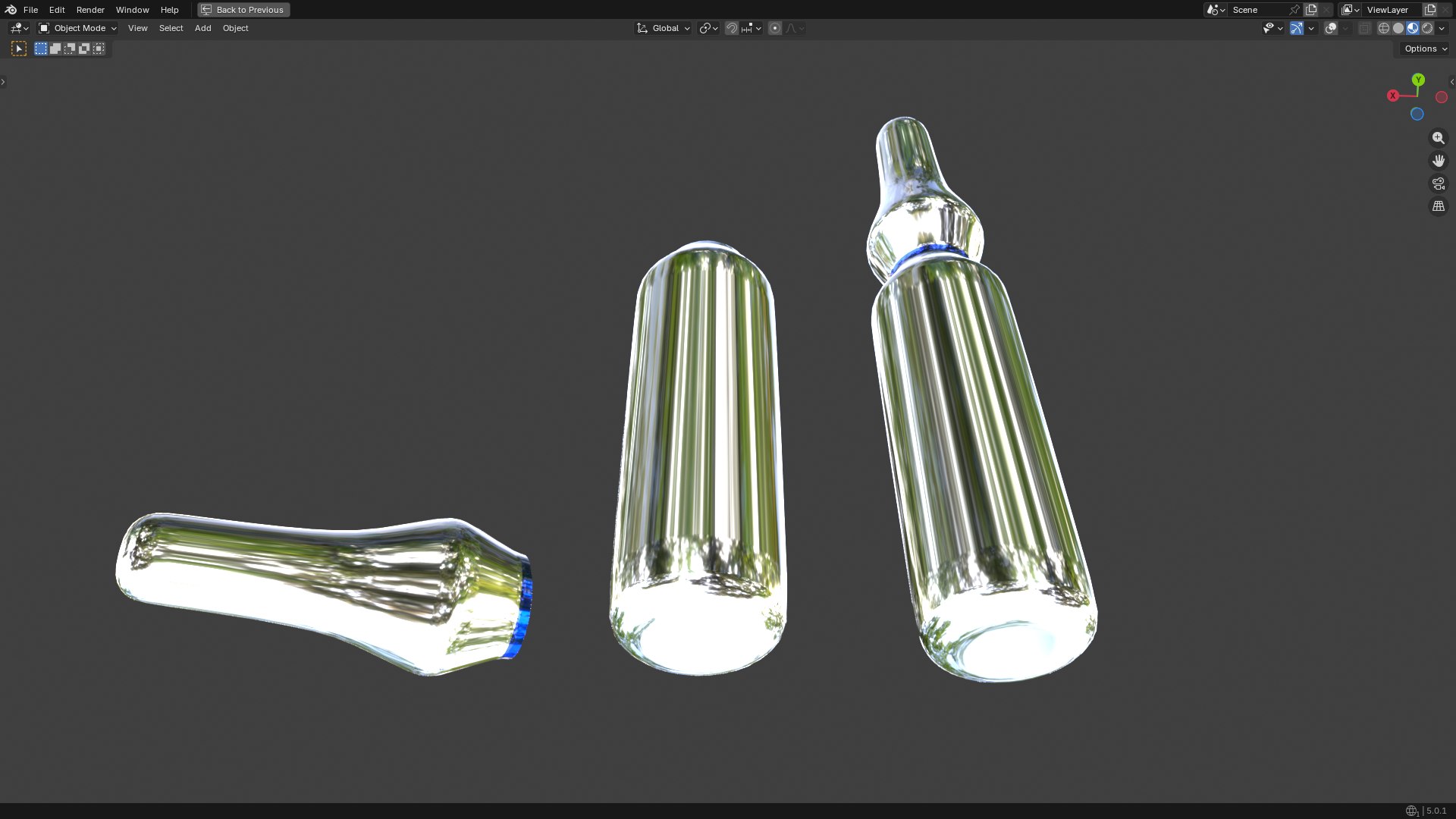Image resolution: width=1456 pixels, height=819 pixels.
Task: Switch perspective/orthographic grid gizmo icon
Action: click(1438, 206)
